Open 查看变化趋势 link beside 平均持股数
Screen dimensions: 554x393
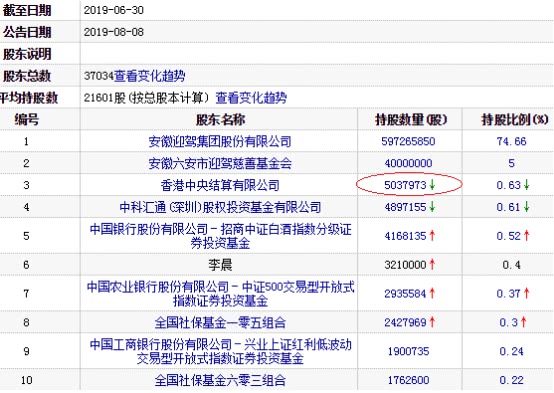click(251, 98)
